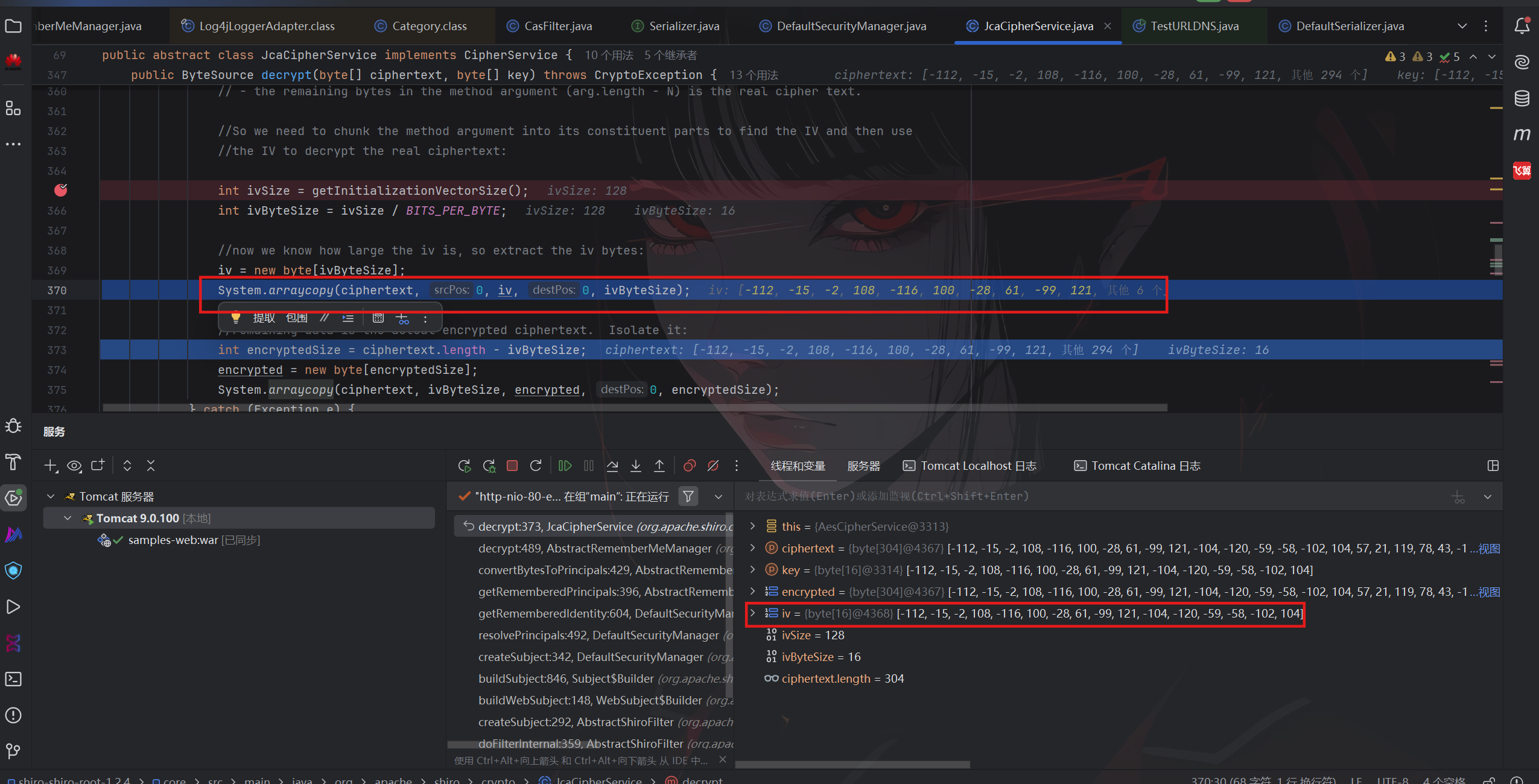The height and width of the screenshot is (784, 1539).
Task: Collapse the Tomcat 服务器 tree node
Action: (51, 496)
